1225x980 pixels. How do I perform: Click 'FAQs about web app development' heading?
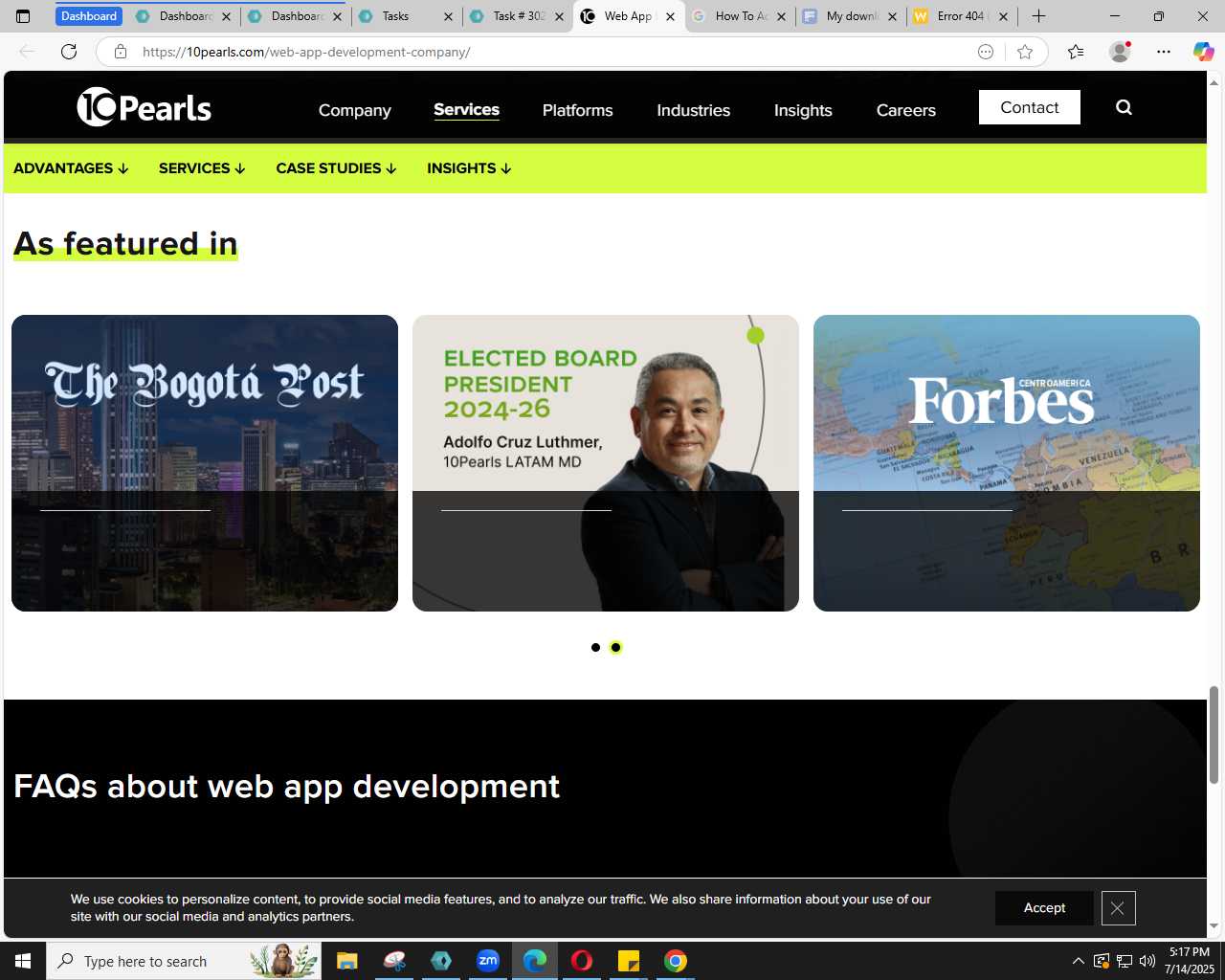(x=287, y=787)
